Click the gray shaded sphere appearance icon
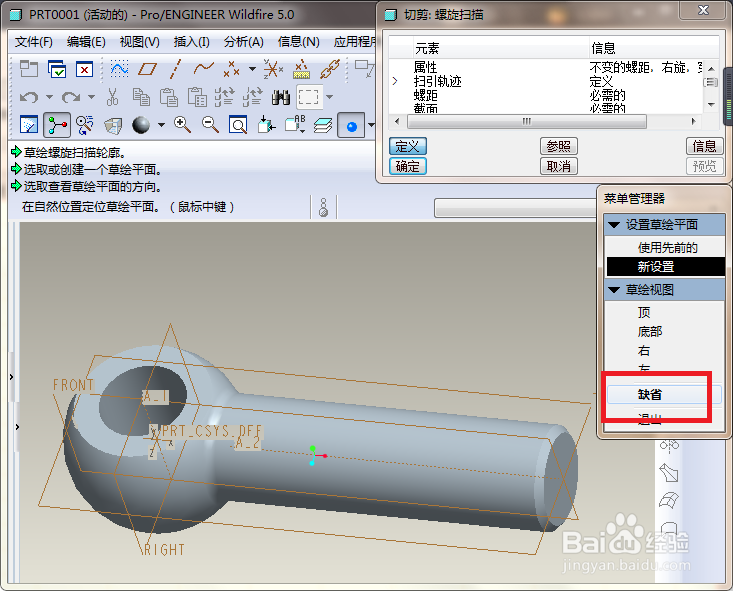Image resolution: width=733 pixels, height=591 pixels. (x=141, y=125)
